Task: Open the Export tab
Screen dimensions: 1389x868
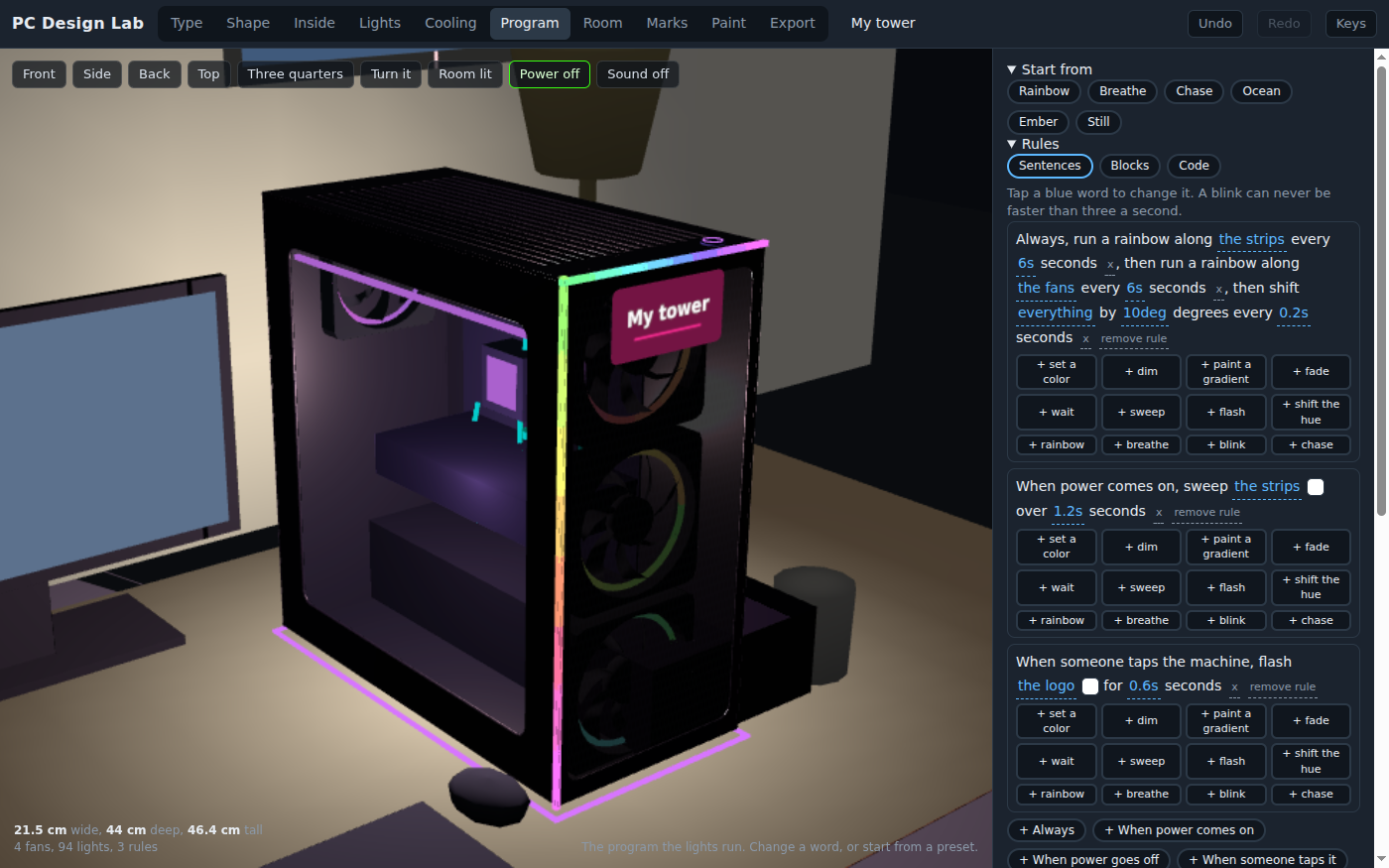Action: [x=793, y=23]
